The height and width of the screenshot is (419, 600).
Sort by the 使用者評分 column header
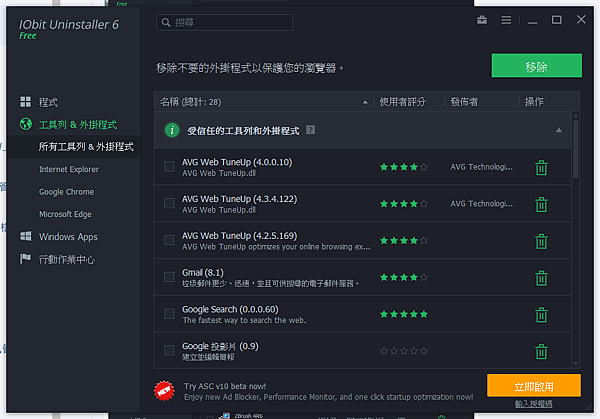(402, 102)
